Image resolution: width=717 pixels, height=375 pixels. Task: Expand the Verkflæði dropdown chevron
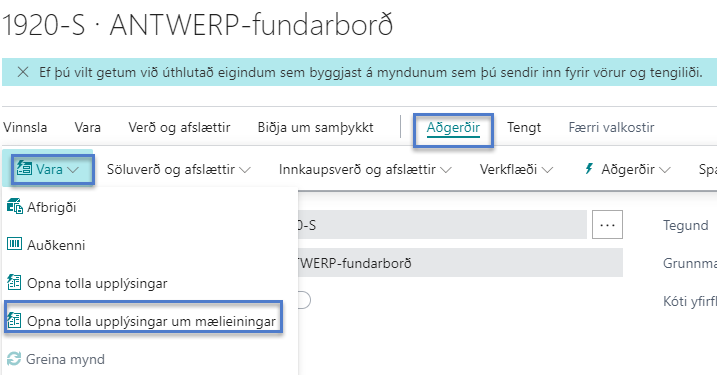click(x=547, y=170)
